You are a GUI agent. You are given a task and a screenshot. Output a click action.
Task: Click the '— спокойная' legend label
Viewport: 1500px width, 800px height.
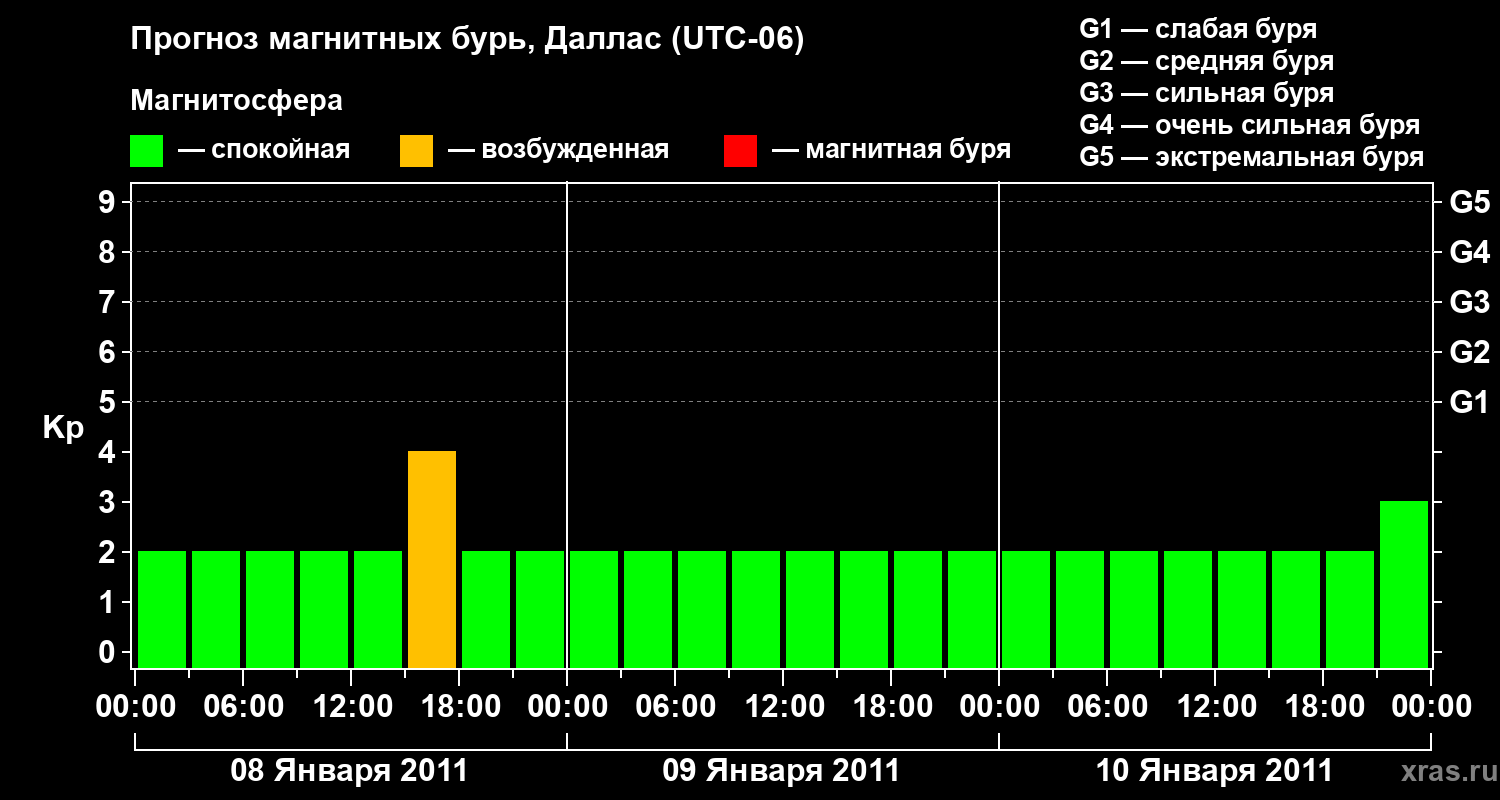[x=264, y=151]
